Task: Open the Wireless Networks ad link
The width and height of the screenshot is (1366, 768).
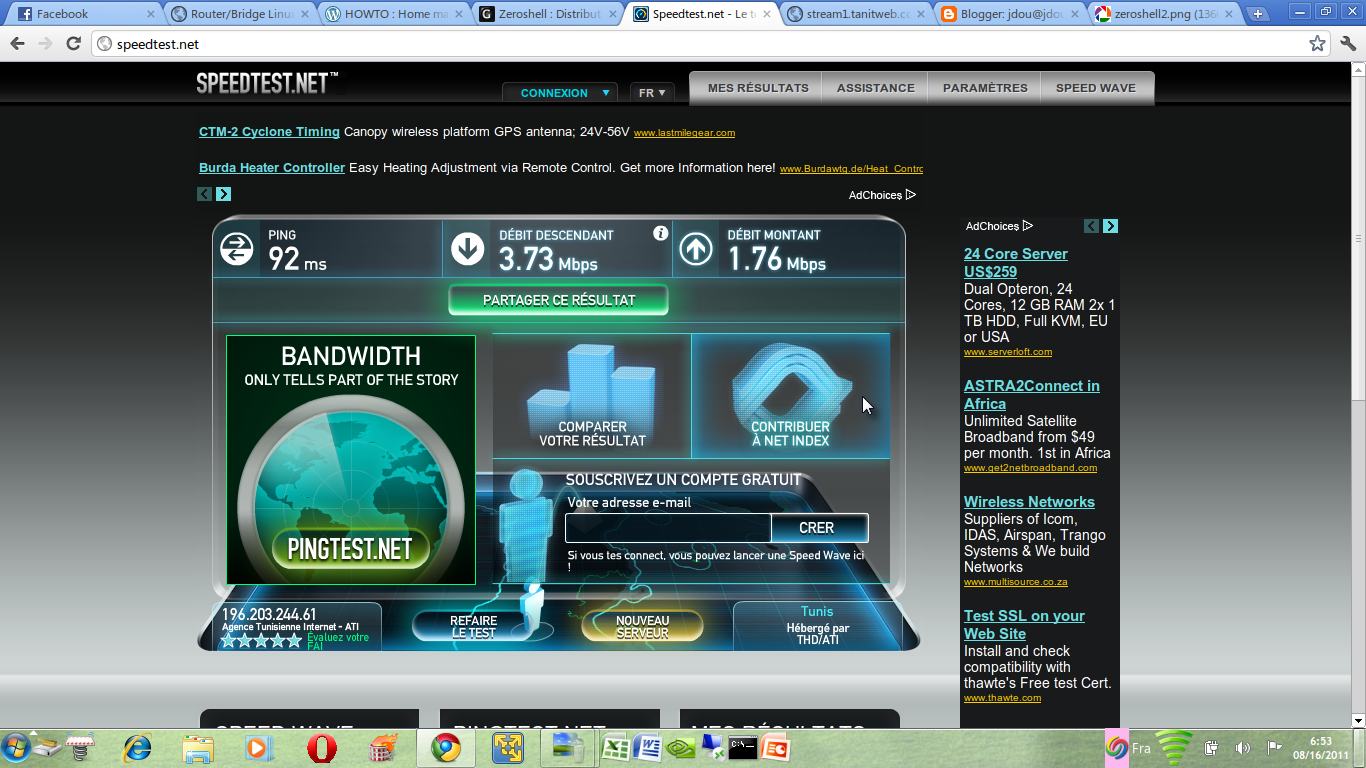Action: (x=1029, y=502)
